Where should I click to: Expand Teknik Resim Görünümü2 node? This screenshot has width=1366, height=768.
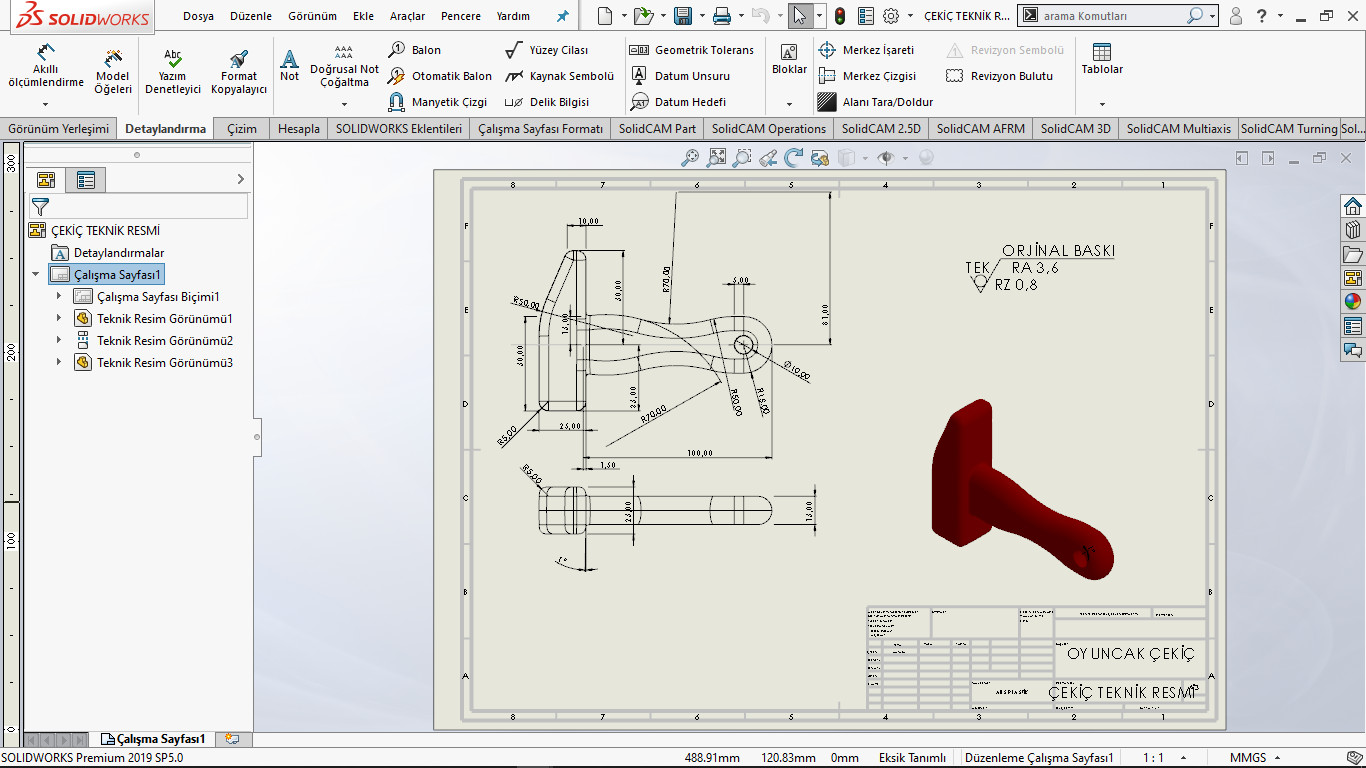click(x=59, y=340)
